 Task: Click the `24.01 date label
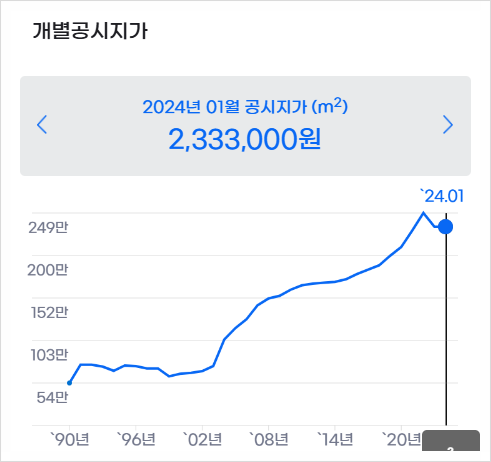tap(442, 196)
